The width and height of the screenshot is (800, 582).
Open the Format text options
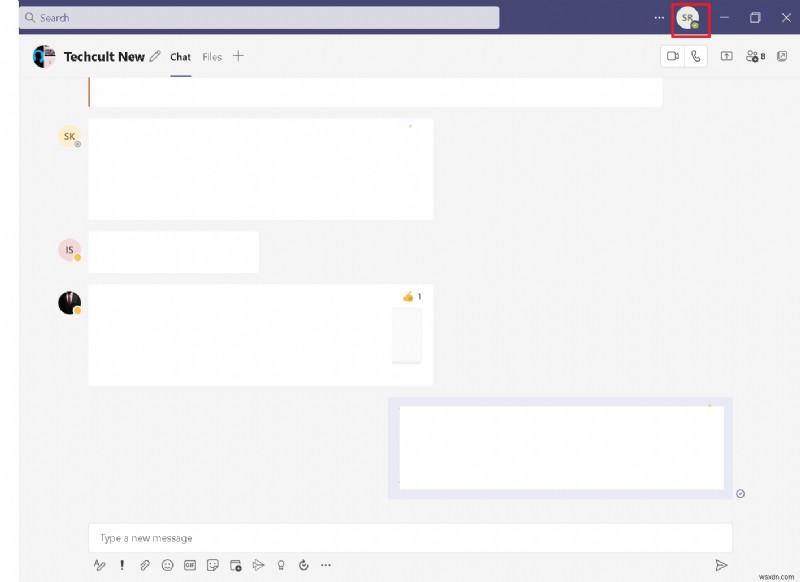click(99, 565)
